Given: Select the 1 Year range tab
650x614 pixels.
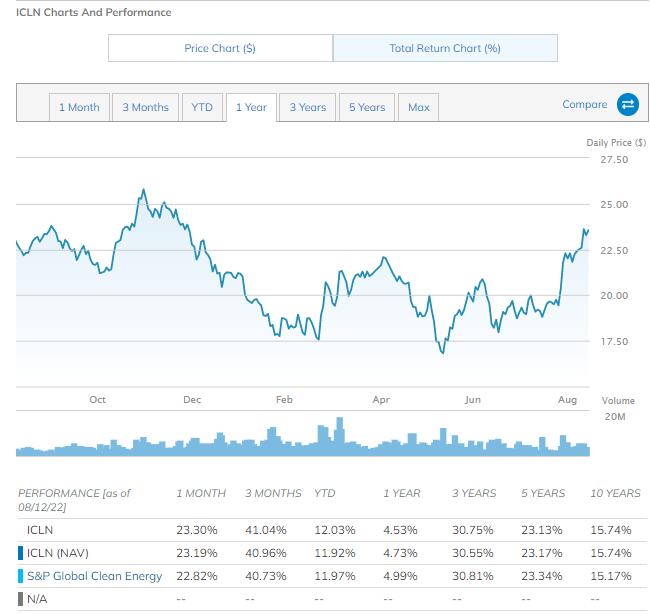Looking at the screenshot, I should click(250, 107).
